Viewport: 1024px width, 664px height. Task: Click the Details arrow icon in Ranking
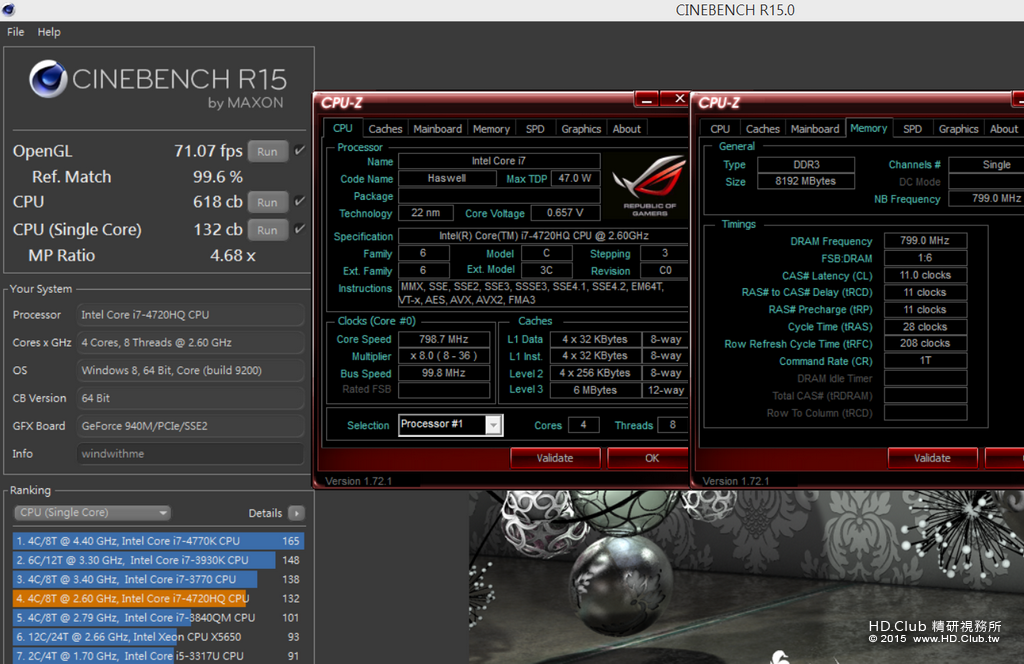[x=296, y=513]
